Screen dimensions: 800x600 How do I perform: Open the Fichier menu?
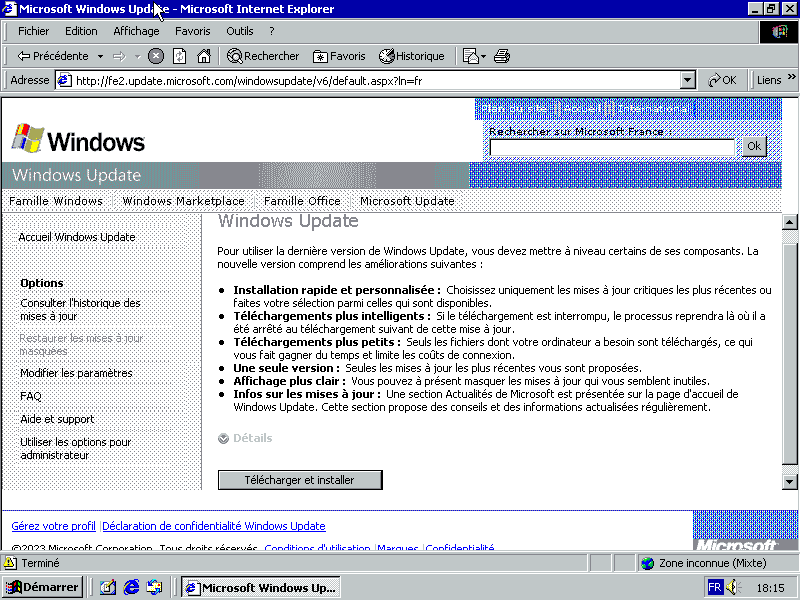pyautogui.click(x=34, y=31)
